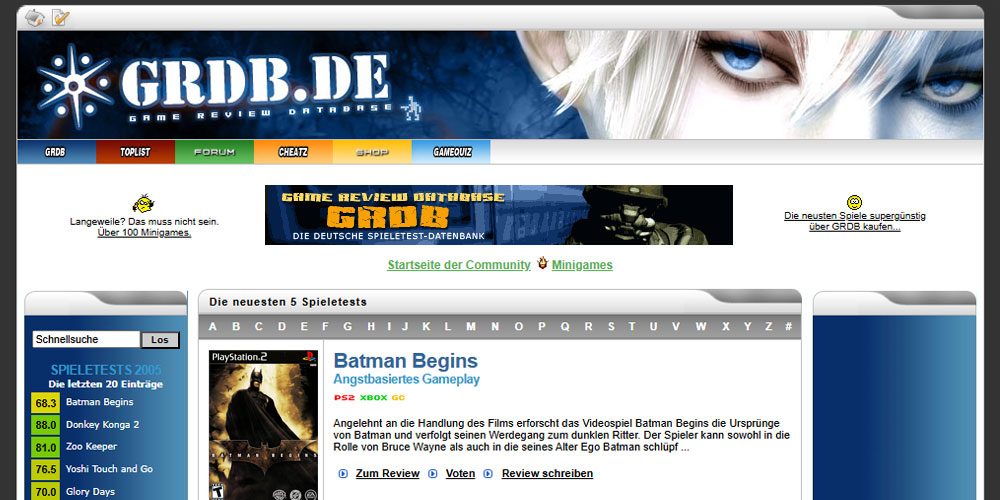Filter reviews by letter D
1000x500 pixels.
(x=281, y=327)
